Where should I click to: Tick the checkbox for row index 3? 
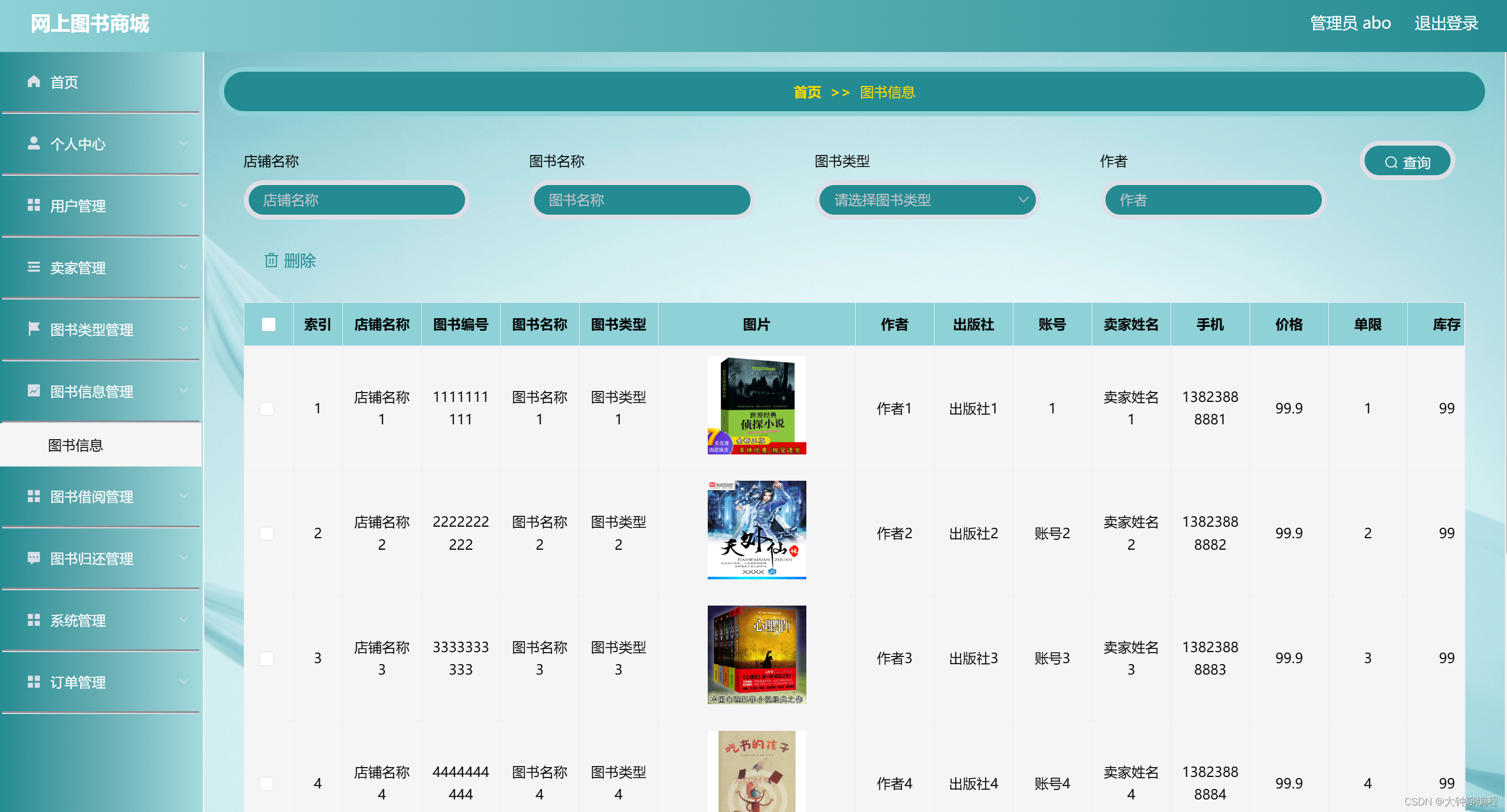tap(267, 658)
